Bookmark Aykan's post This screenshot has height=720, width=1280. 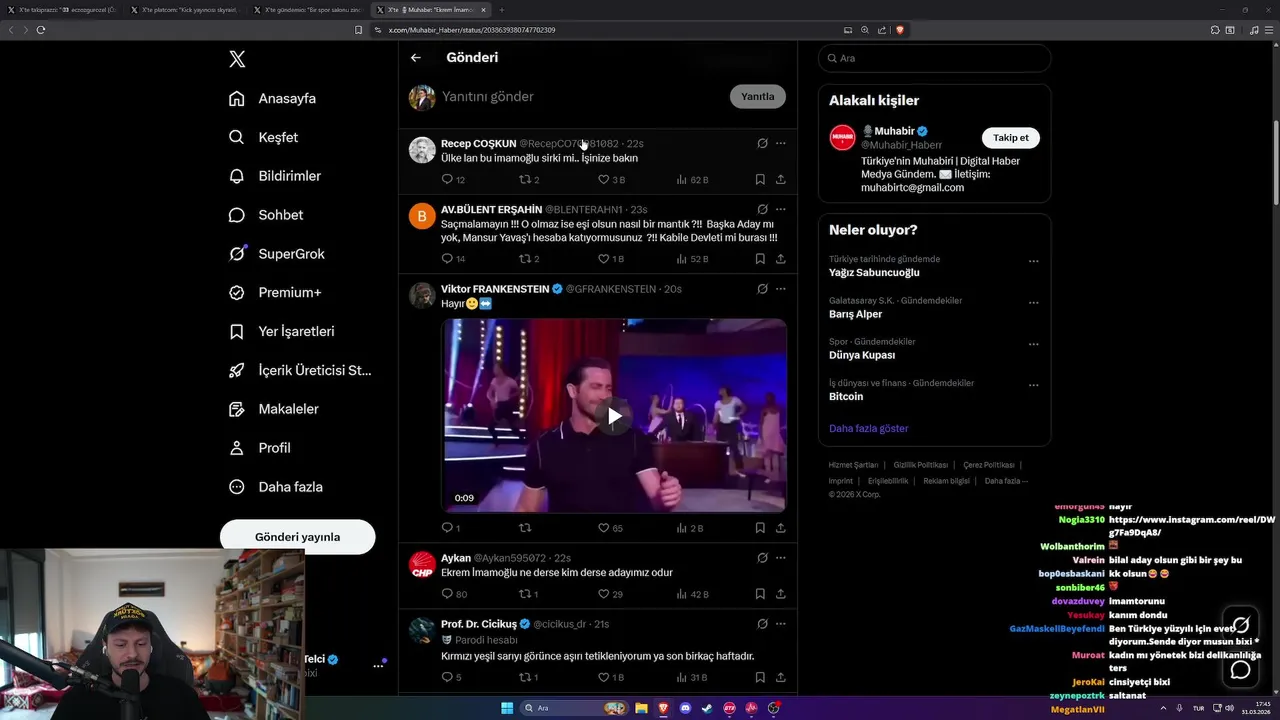click(760, 594)
